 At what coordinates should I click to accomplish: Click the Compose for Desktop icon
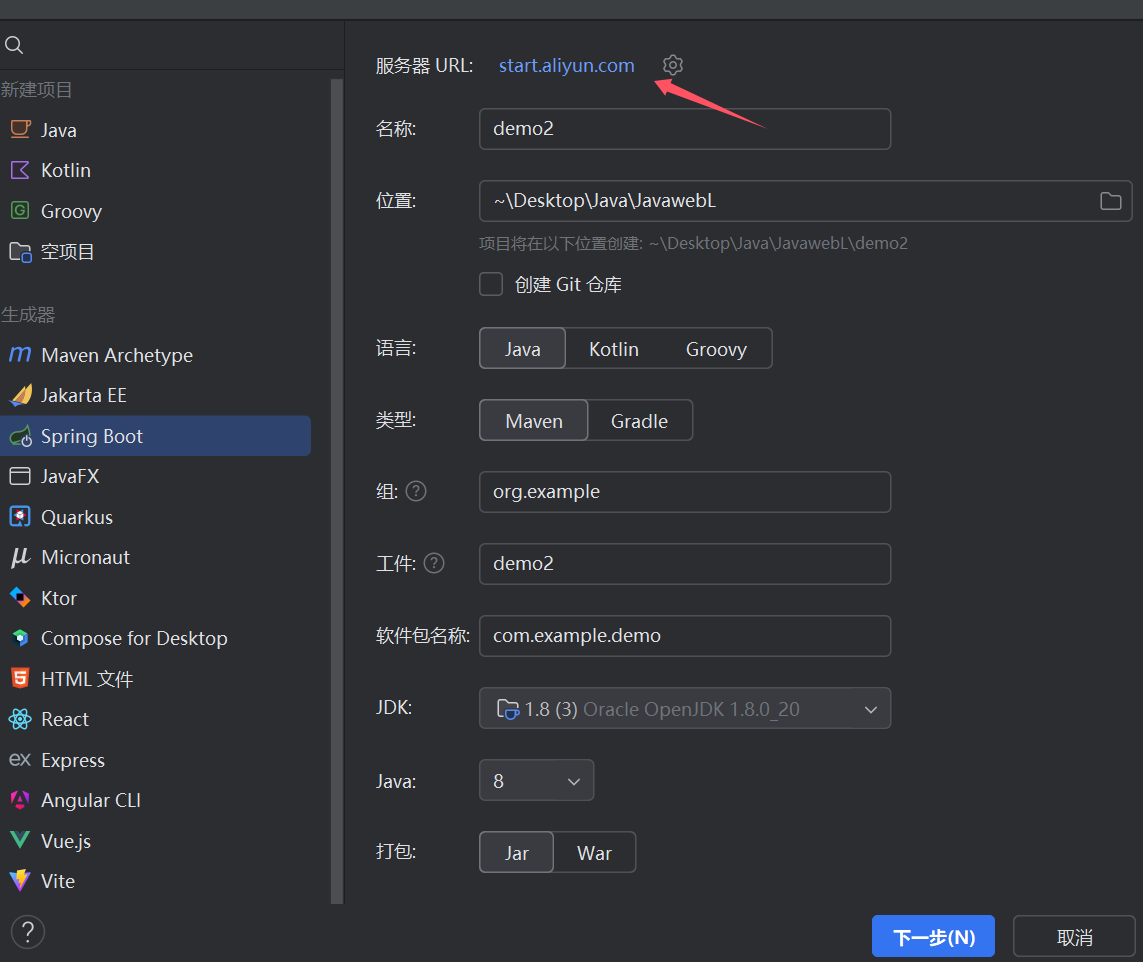pyautogui.click(x=20, y=638)
